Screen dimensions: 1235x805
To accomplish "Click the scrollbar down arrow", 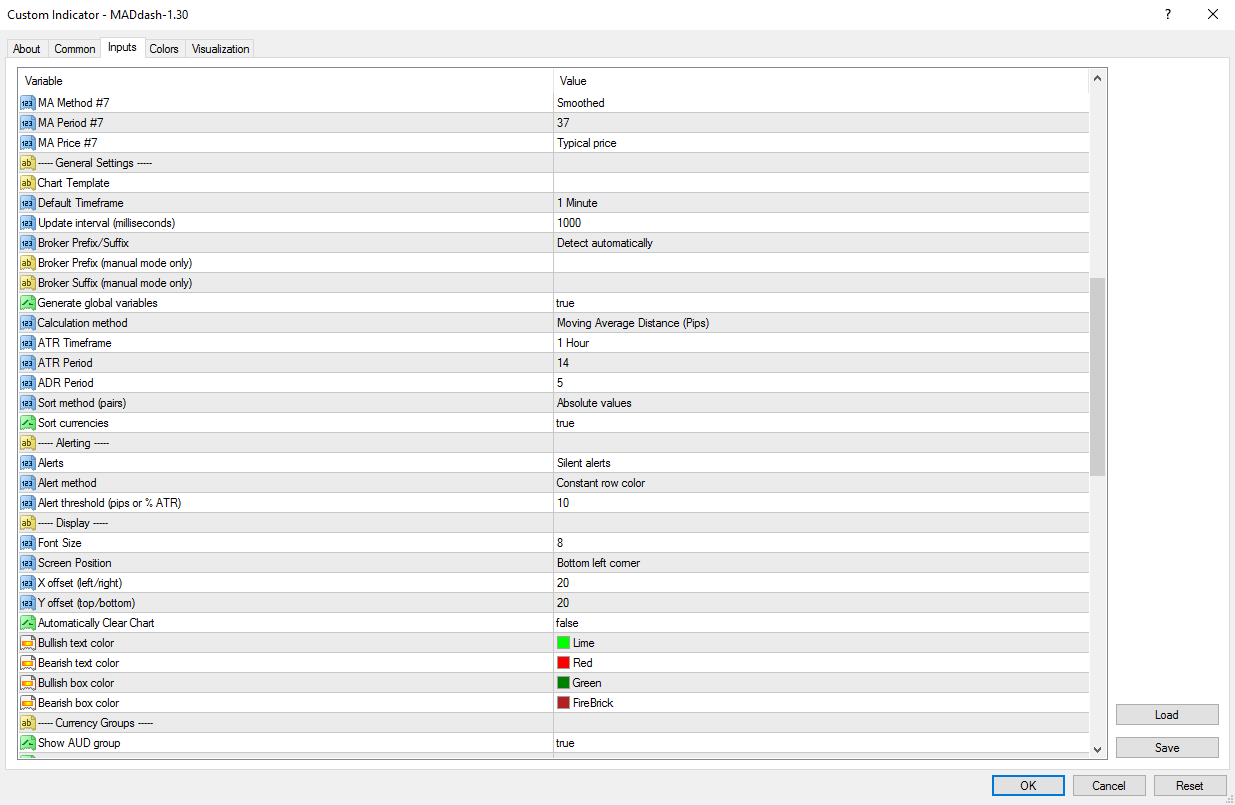I will pyautogui.click(x=1098, y=749).
